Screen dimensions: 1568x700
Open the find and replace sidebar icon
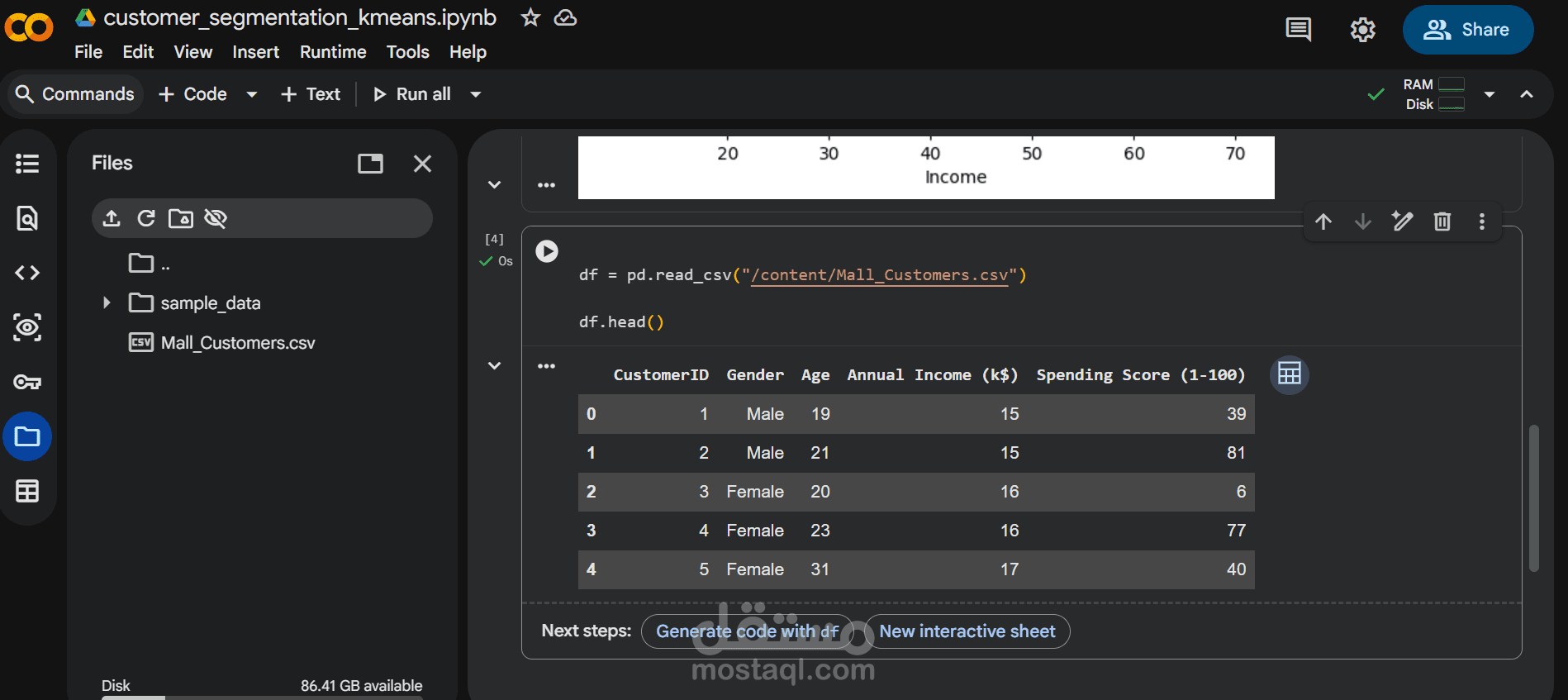pyautogui.click(x=27, y=218)
